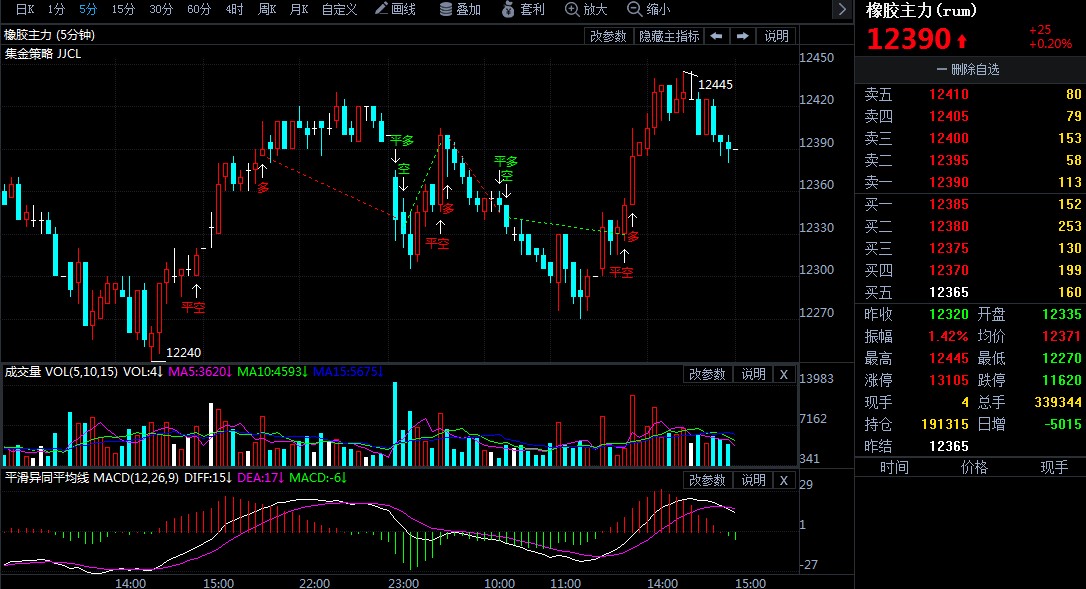Click the 总手 value 339344
Viewport: 1086px width, 589px height.
pyautogui.click(x=1058, y=403)
